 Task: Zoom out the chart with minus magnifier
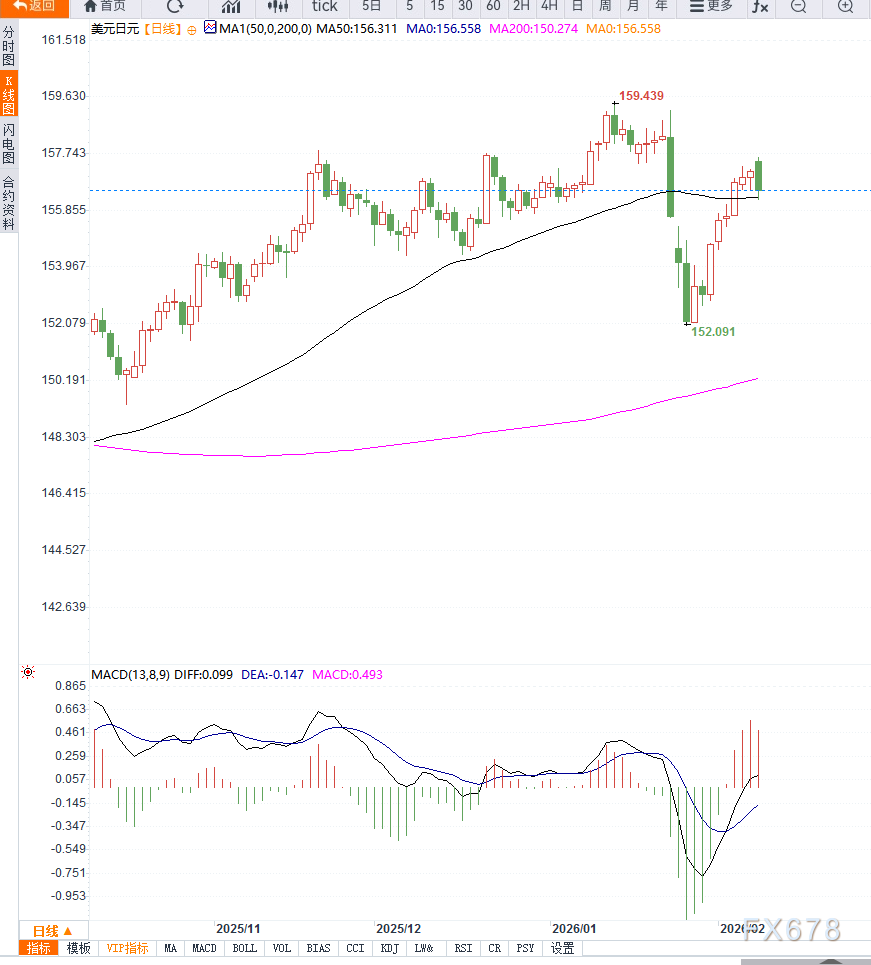(798, 7)
